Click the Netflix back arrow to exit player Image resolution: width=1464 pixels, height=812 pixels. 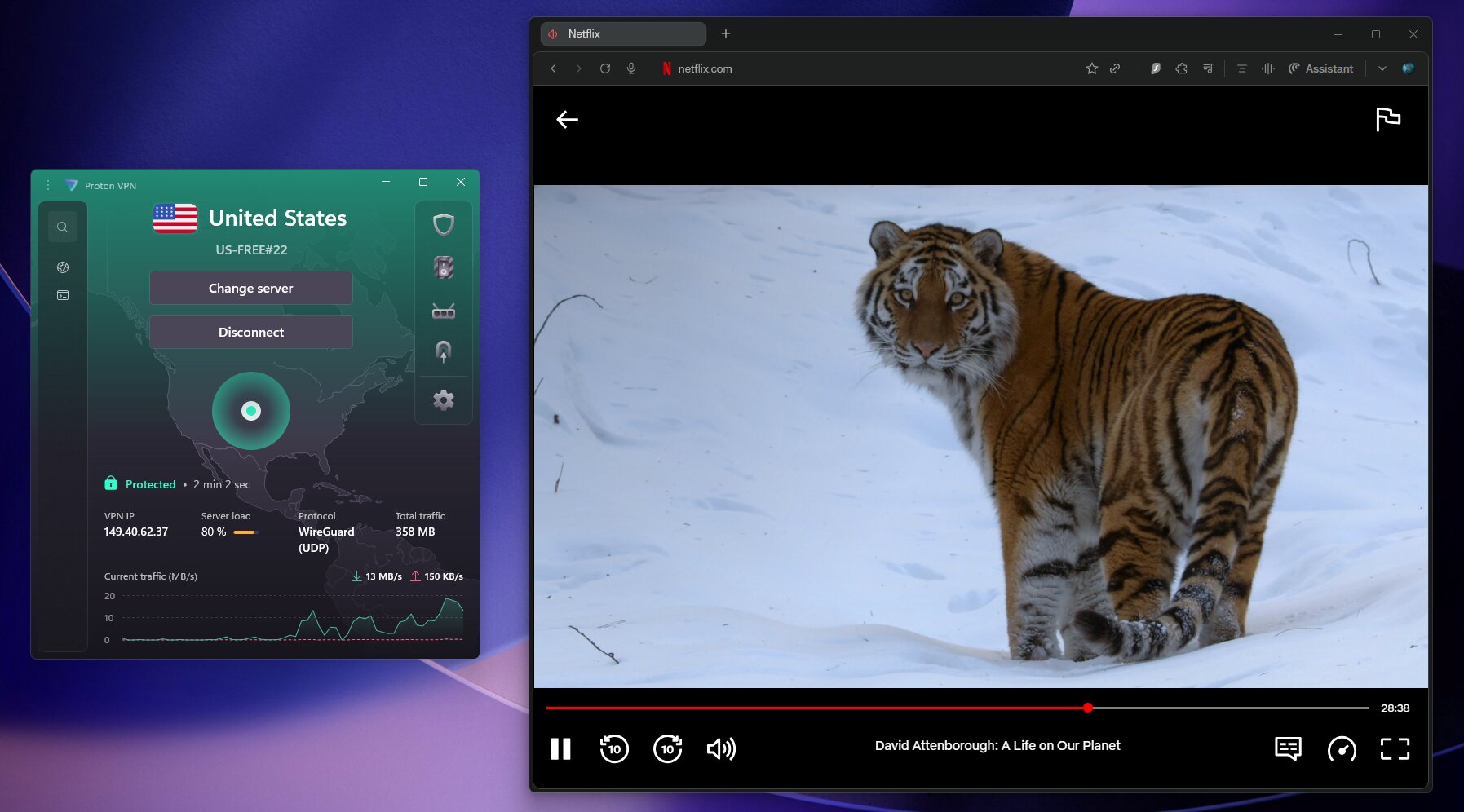click(568, 120)
